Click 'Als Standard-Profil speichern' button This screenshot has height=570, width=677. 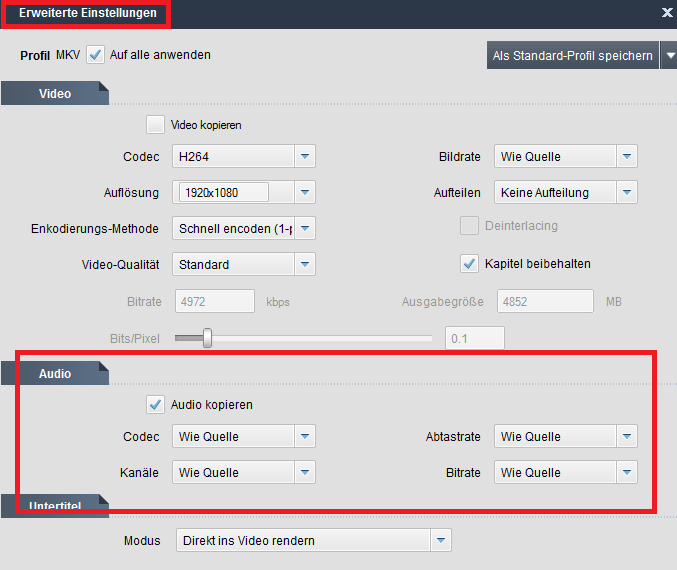[572, 56]
